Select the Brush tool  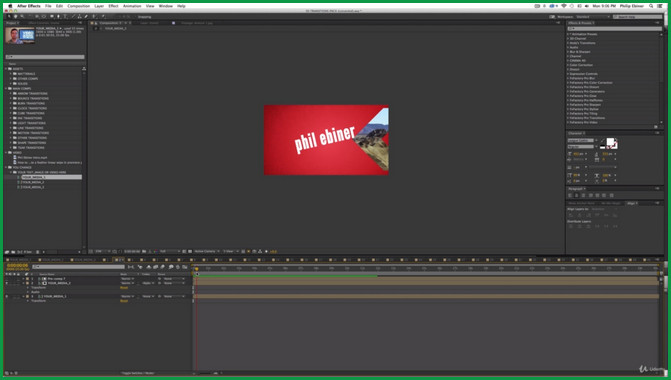pyautogui.click(x=74, y=17)
